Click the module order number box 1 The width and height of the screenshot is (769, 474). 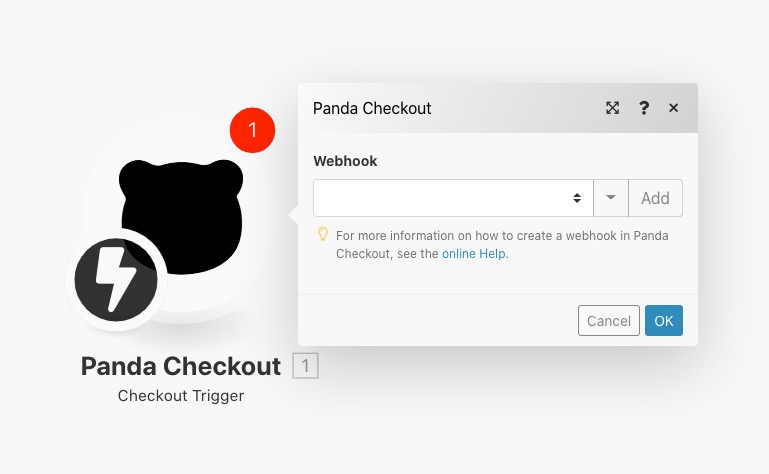306,366
